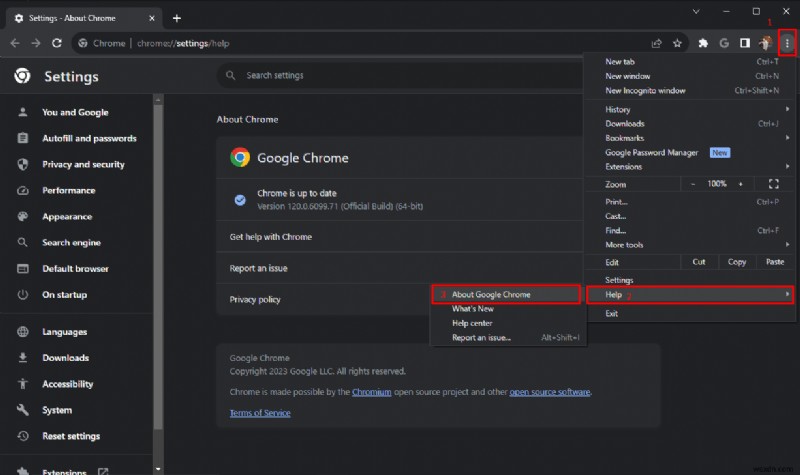800x475 pixels.
Task: Click Report an issue row on page
Action: (x=399, y=268)
